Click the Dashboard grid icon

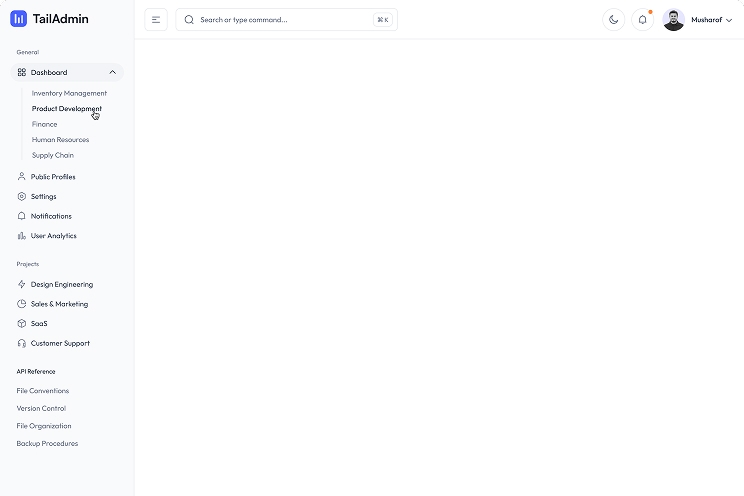(x=22, y=72)
